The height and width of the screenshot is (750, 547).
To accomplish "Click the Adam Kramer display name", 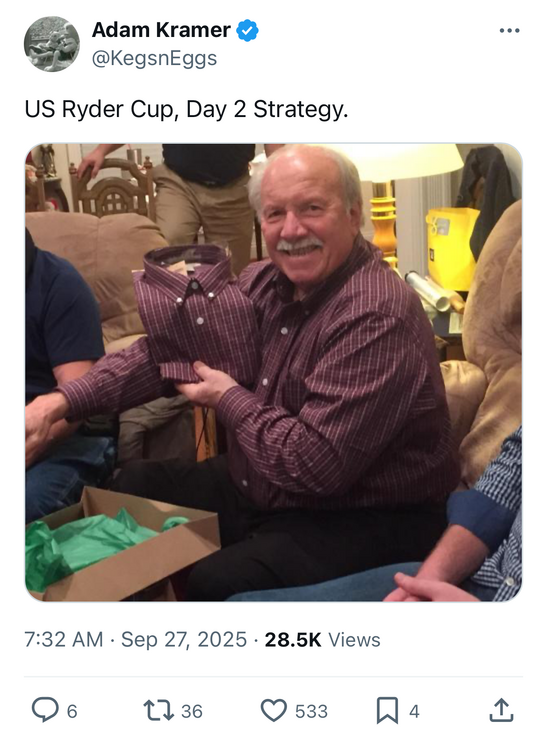I will (161, 30).
